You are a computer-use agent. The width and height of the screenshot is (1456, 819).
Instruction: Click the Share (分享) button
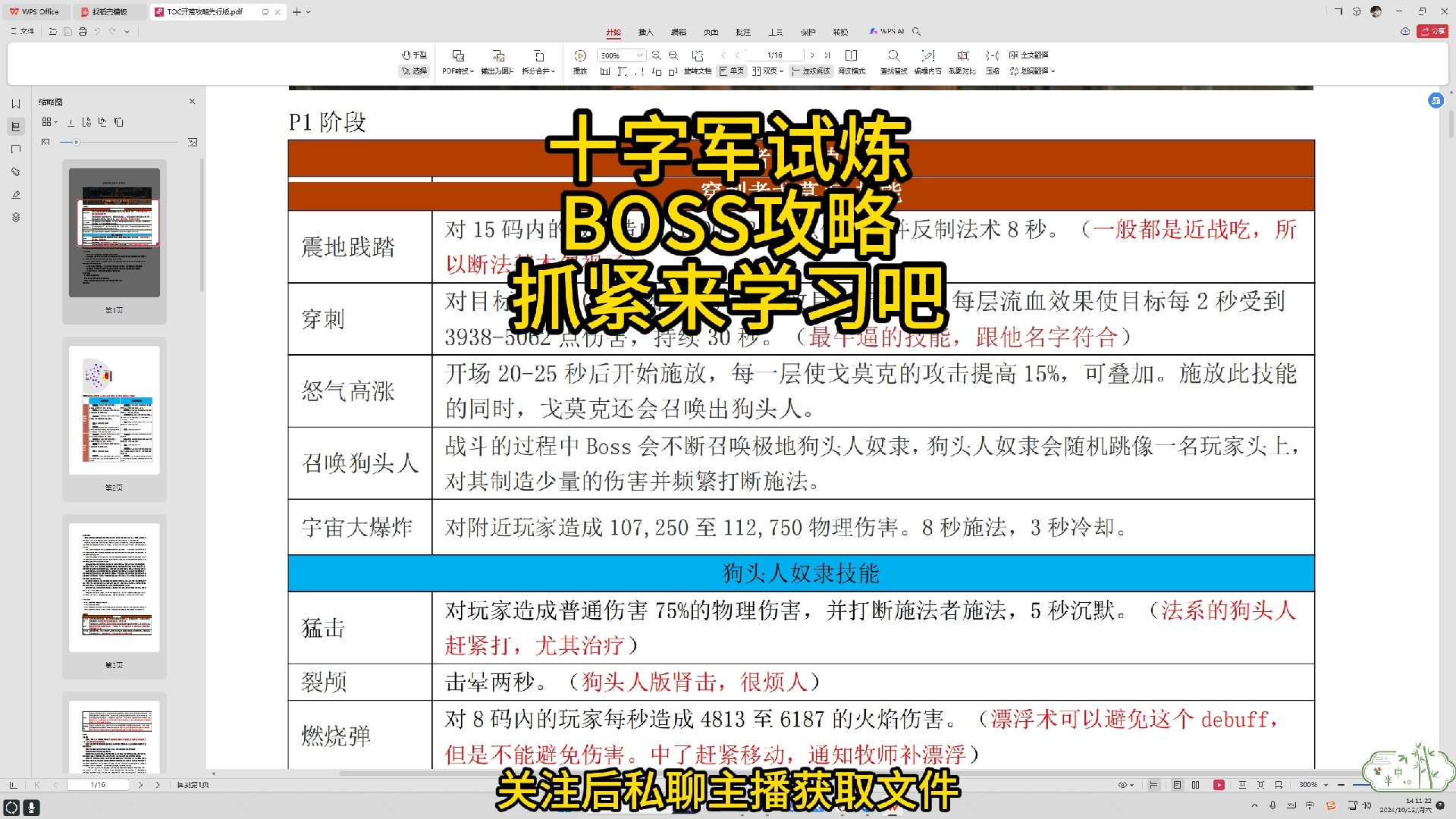click(x=1432, y=31)
